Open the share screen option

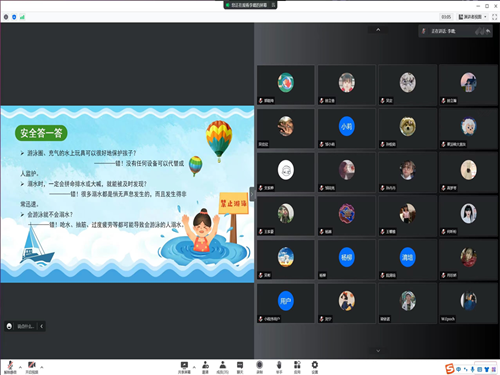pos(184,367)
